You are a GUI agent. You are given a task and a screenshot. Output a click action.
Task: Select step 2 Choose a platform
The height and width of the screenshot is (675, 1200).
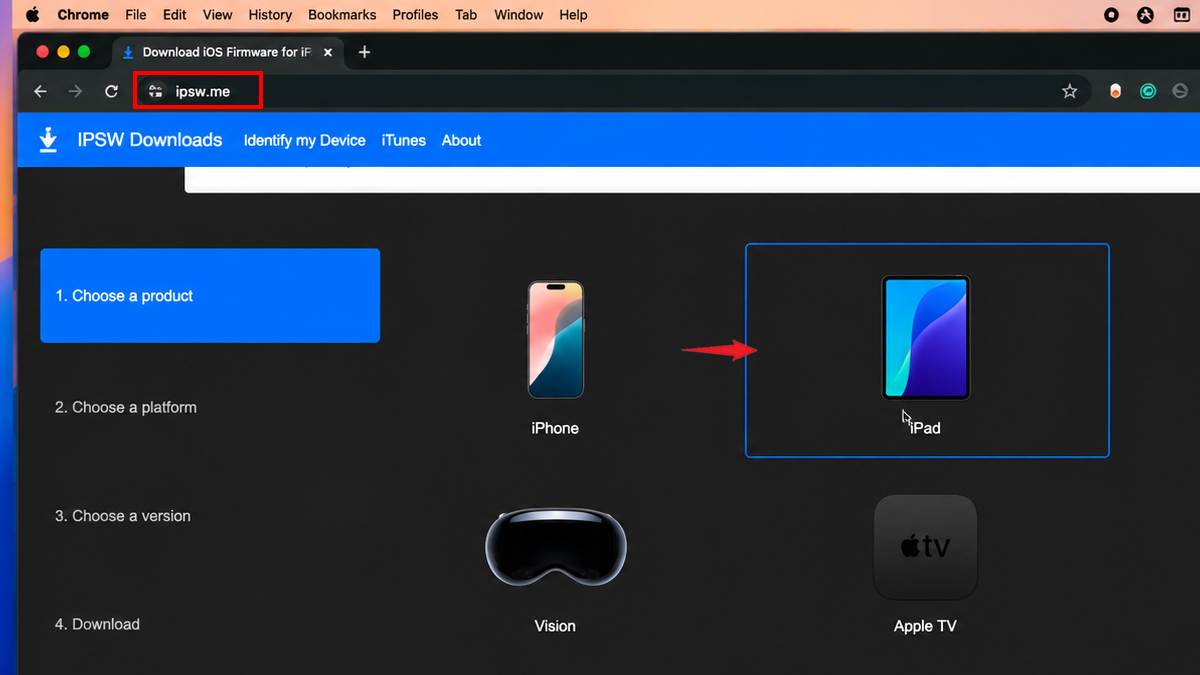pyautogui.click(x=126, y=407)
